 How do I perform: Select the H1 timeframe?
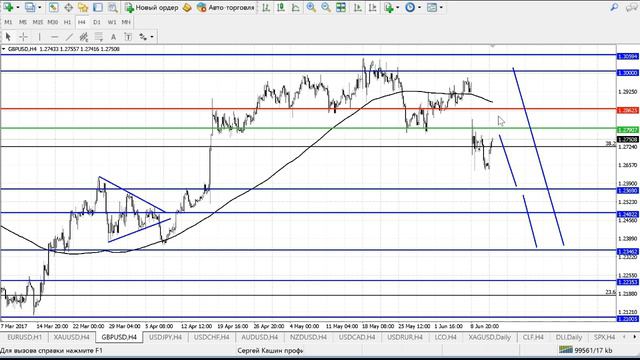(x=67, y=22)
